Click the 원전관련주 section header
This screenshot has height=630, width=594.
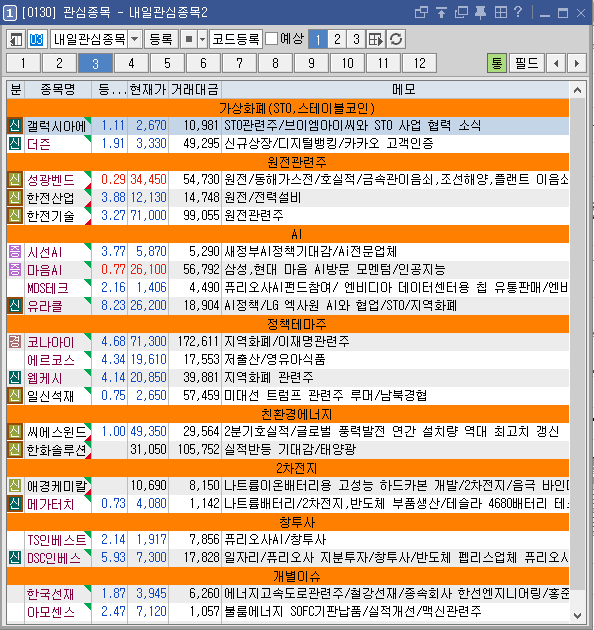288,162
